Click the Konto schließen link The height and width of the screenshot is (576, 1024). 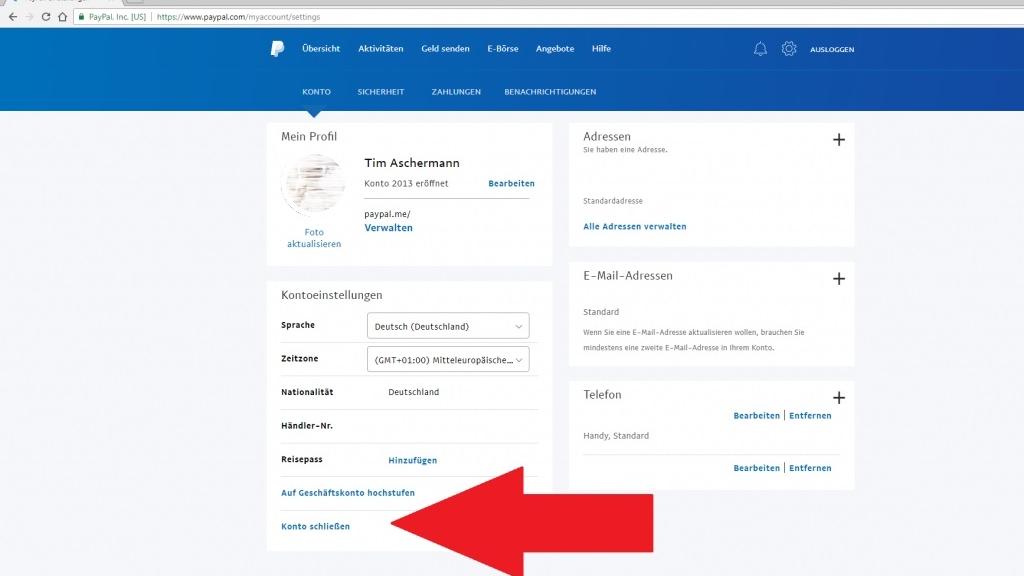coord(315,526)
